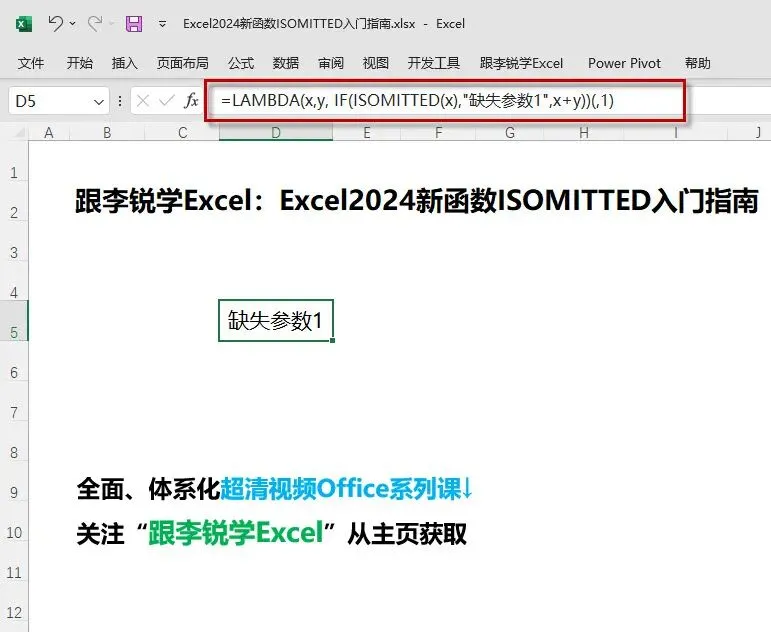Screen dimensions: 771x632
Task: Click the Redo arrow icon
Action: point(94,23)
